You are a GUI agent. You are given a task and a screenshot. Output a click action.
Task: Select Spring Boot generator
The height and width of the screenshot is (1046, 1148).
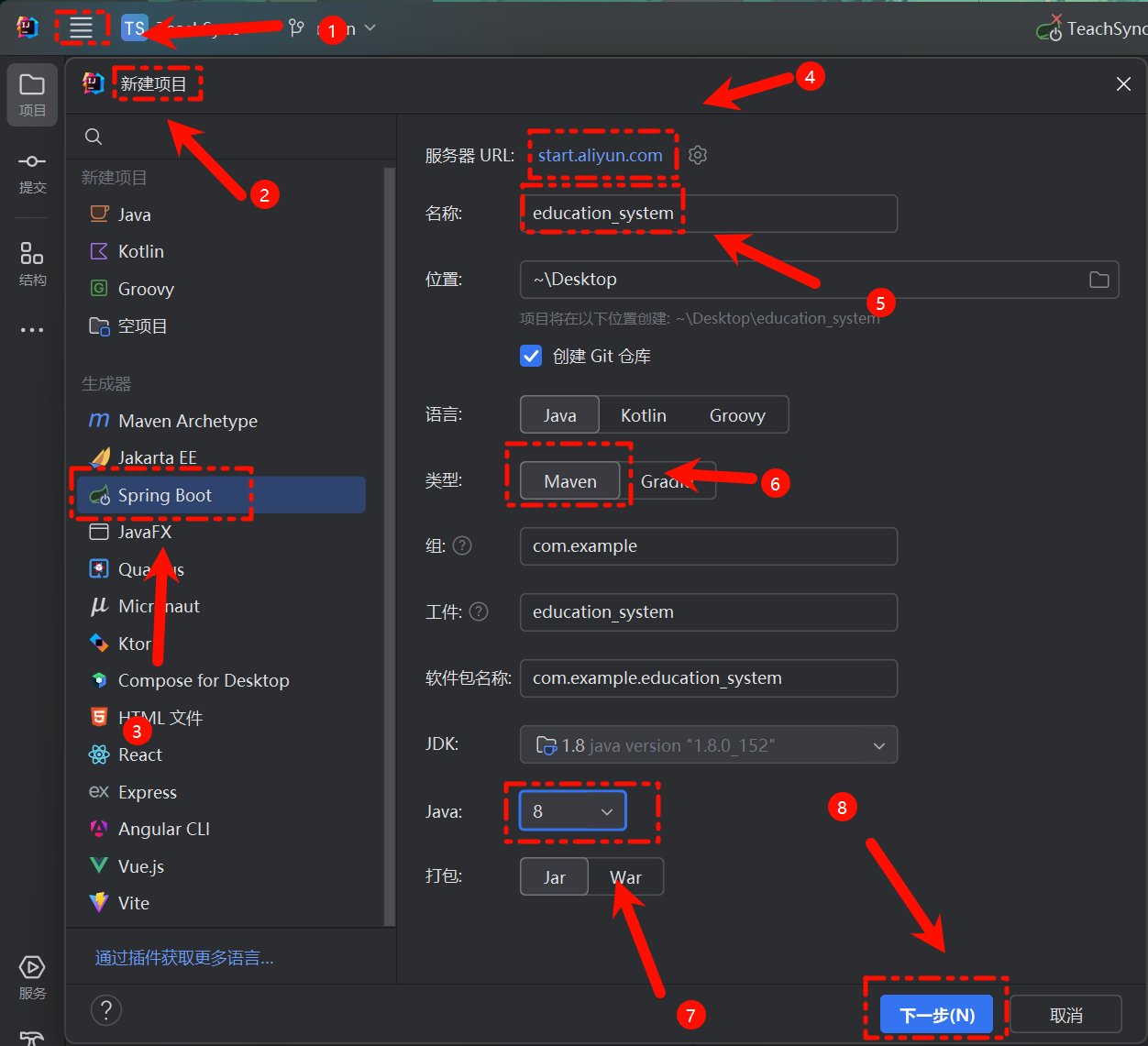click(x=221, y=495)
